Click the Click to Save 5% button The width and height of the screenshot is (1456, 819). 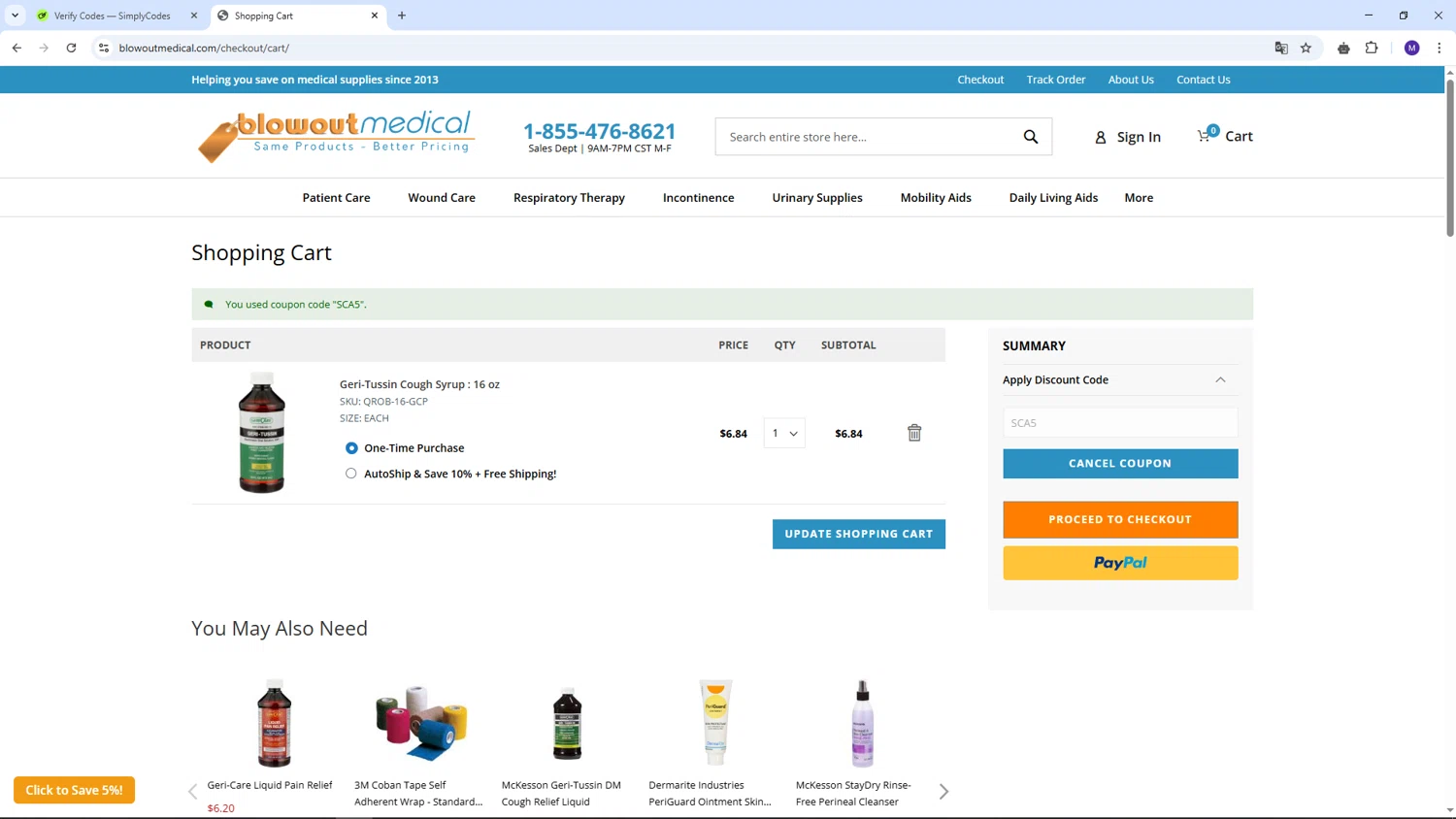(74, 790)
